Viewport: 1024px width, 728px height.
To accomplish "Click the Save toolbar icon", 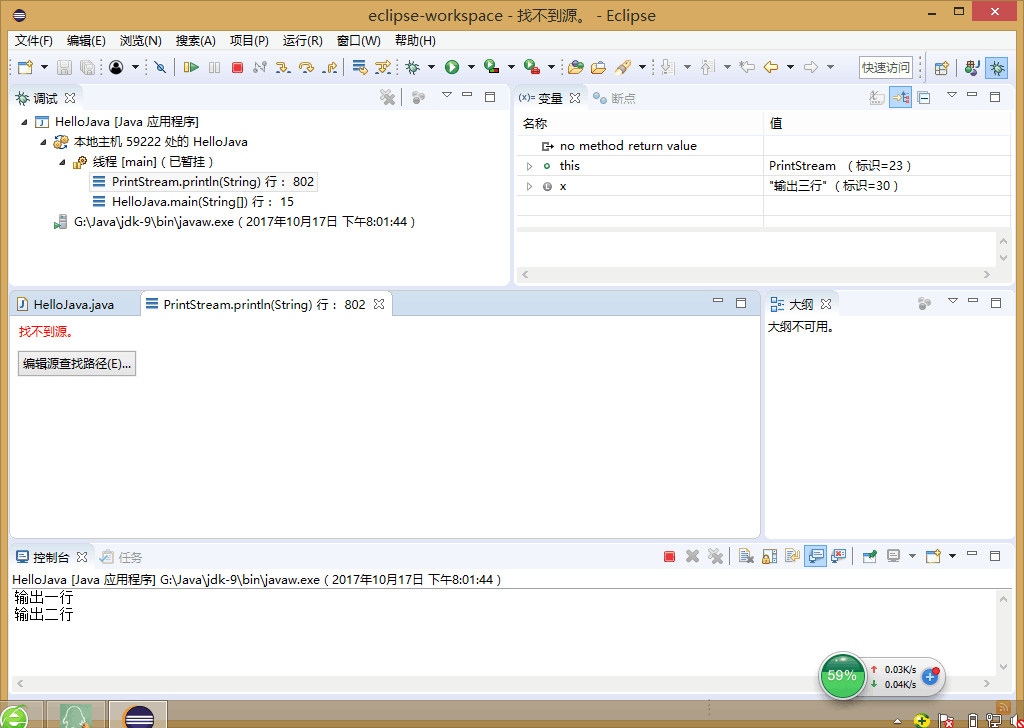I will [65, 67].
